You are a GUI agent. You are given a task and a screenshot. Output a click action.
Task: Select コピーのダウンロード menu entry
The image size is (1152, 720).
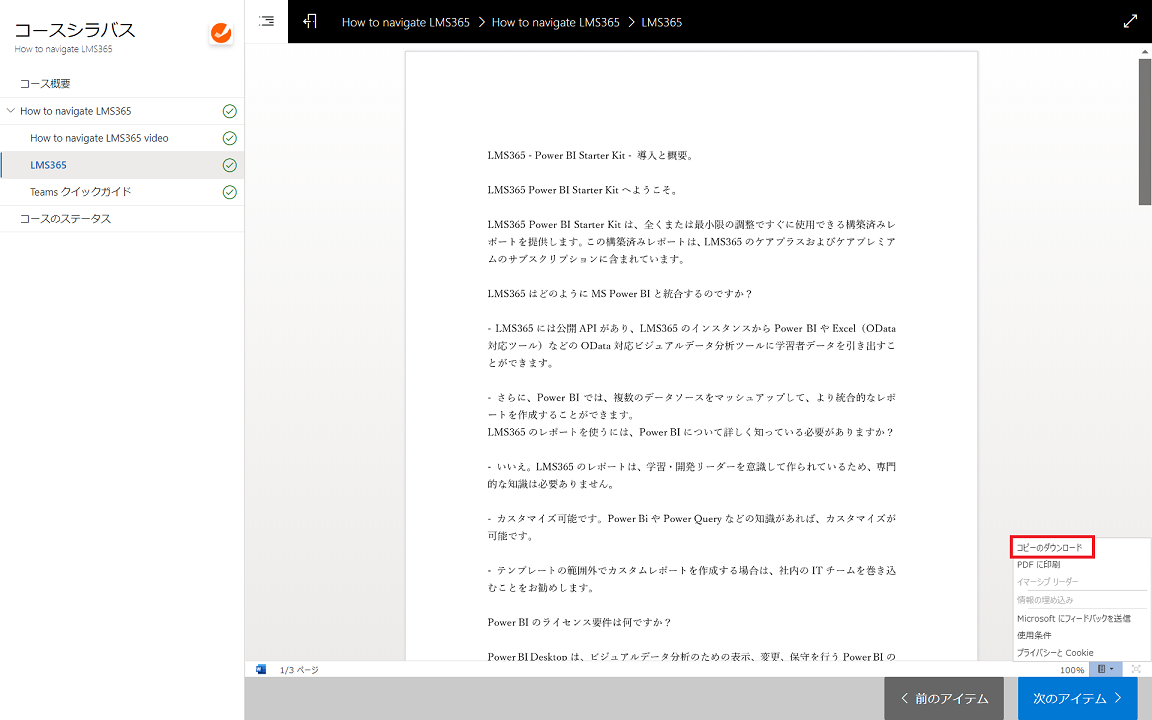[1050, 546]
